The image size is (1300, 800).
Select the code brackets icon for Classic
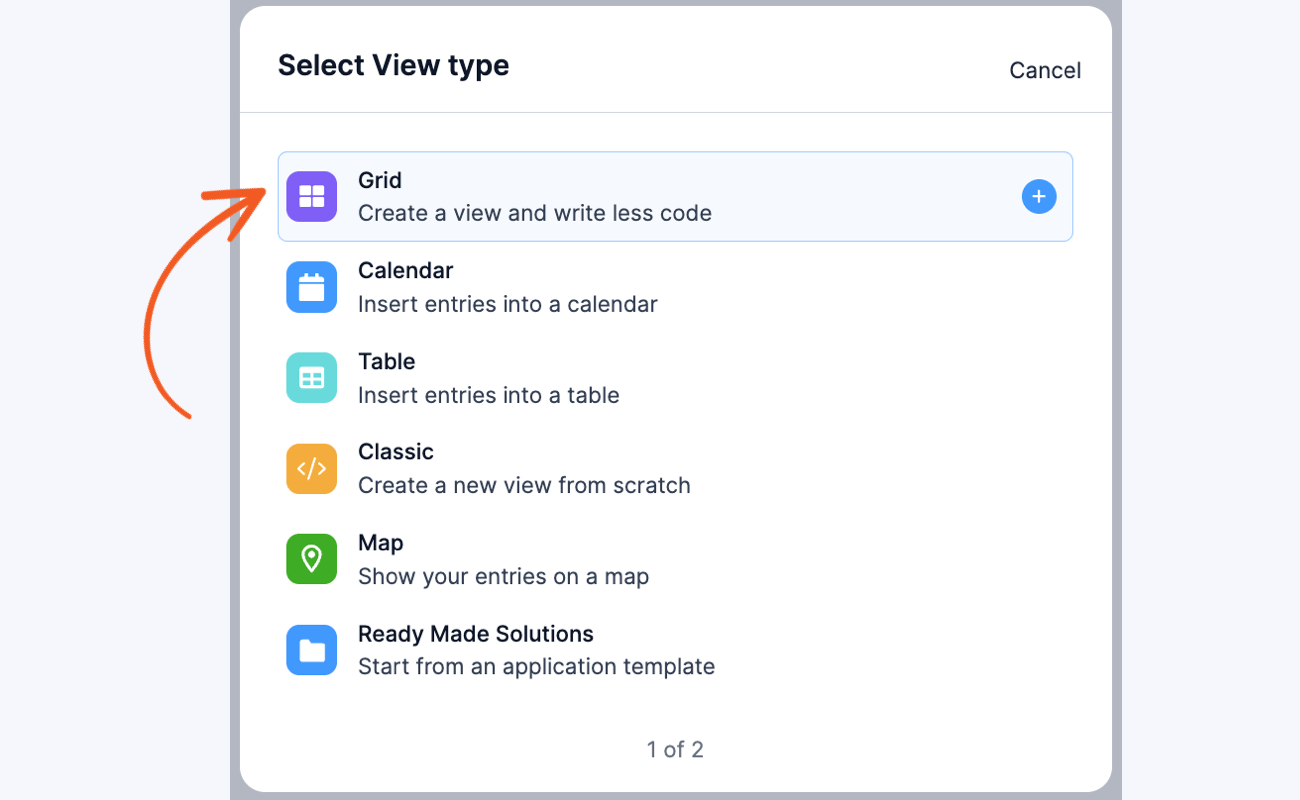pyautogui.click(x=311, y=468)
